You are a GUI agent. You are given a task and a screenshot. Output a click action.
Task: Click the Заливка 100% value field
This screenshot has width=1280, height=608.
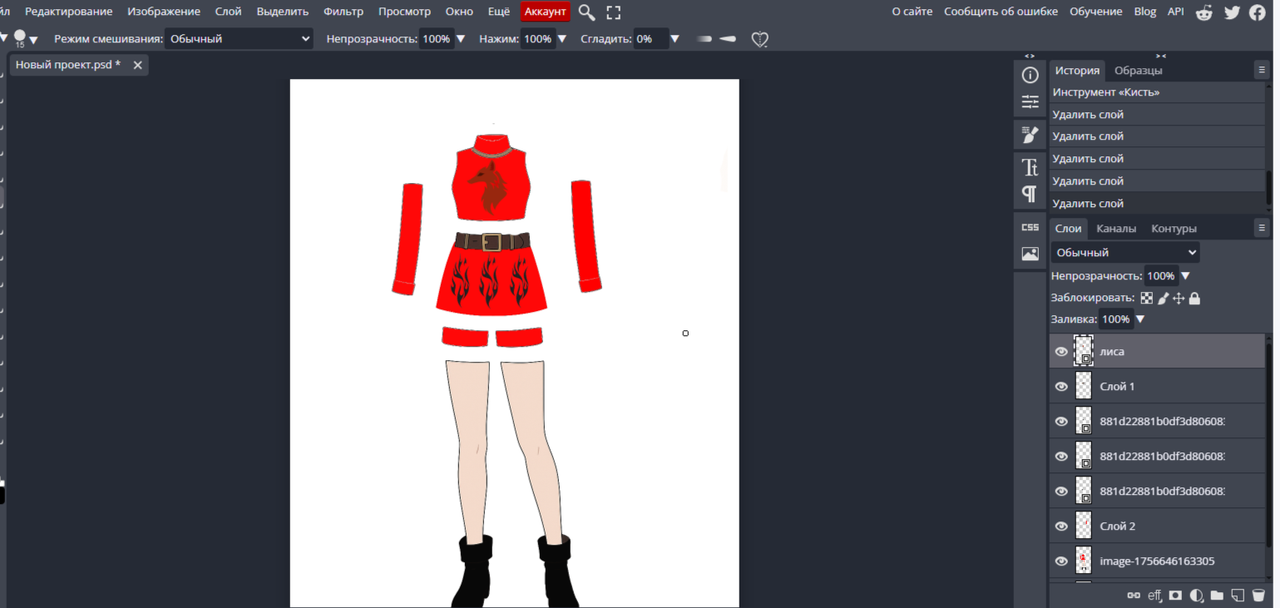1115,320
